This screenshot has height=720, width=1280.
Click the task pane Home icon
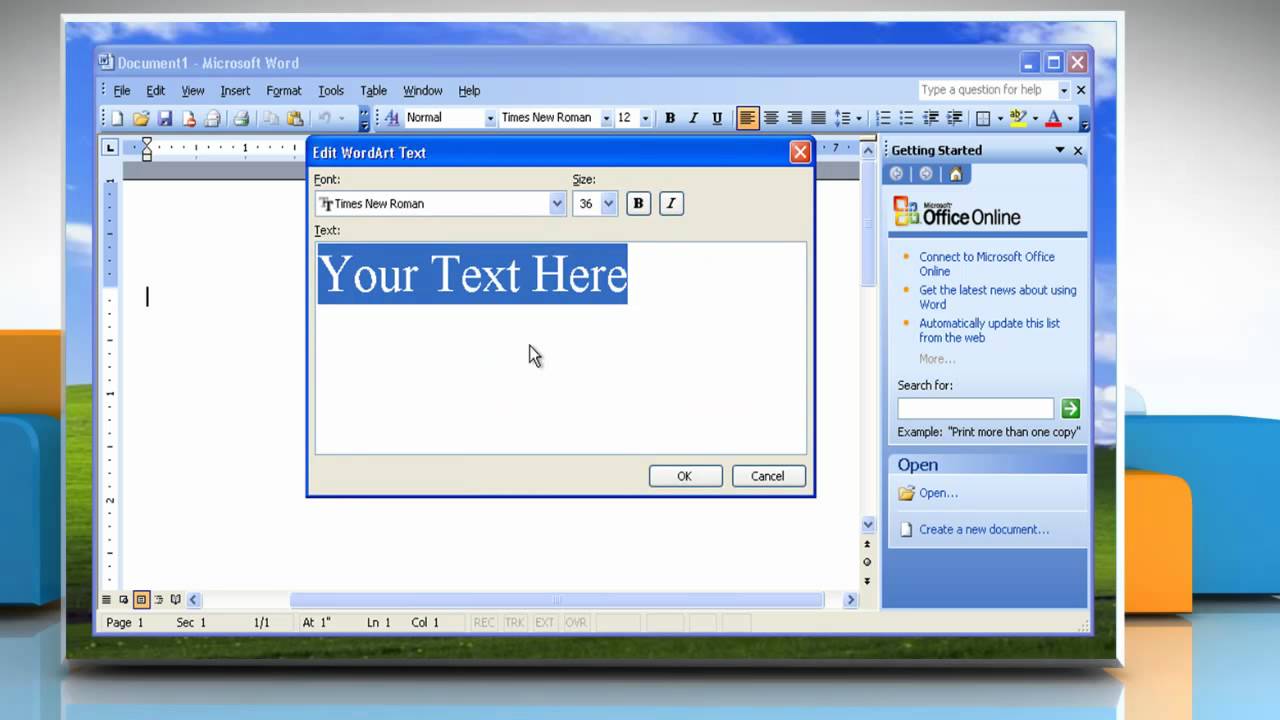click(955, 174)
